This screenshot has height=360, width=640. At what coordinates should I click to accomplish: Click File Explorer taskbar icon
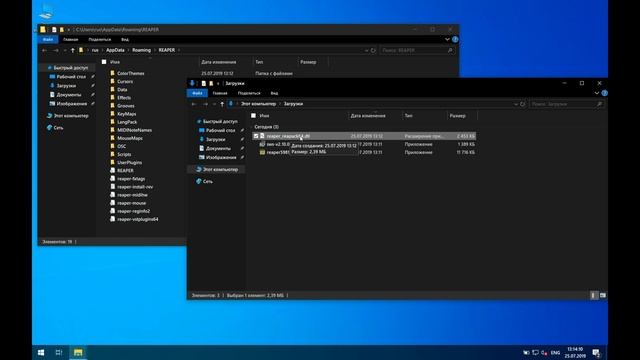coord(78,353)
